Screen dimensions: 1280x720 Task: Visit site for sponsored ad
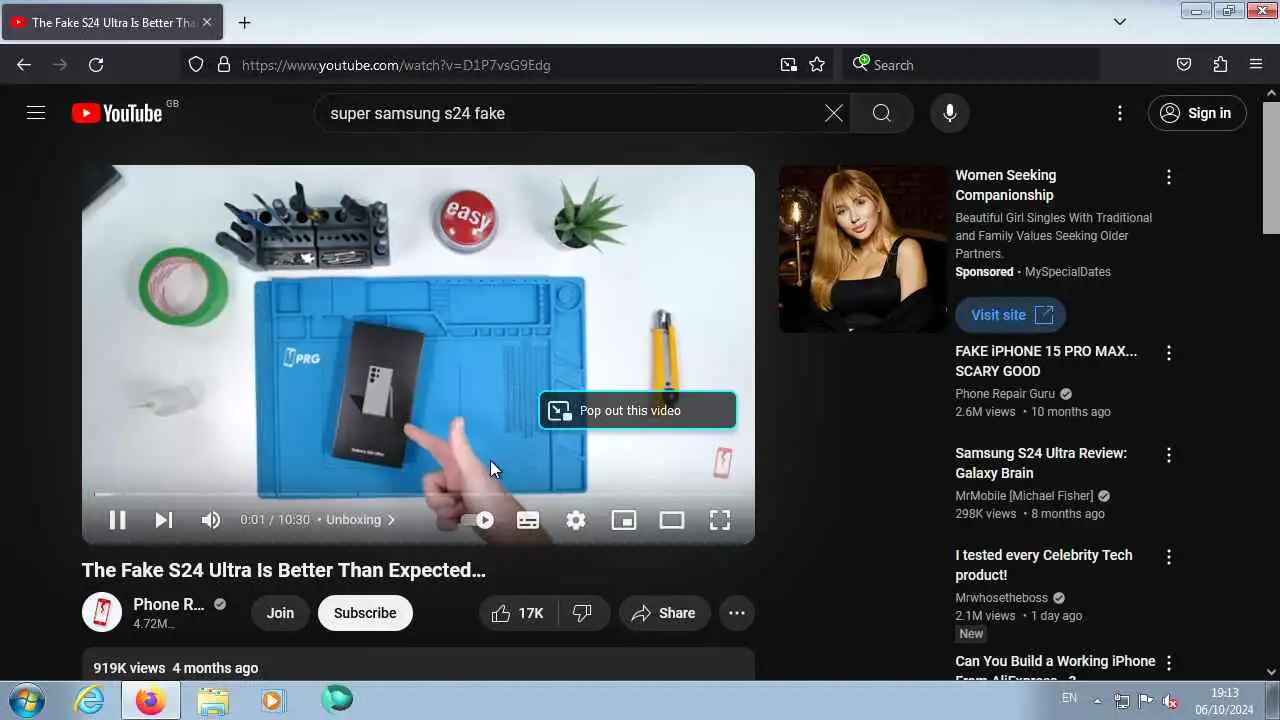tap(1010, 315)
